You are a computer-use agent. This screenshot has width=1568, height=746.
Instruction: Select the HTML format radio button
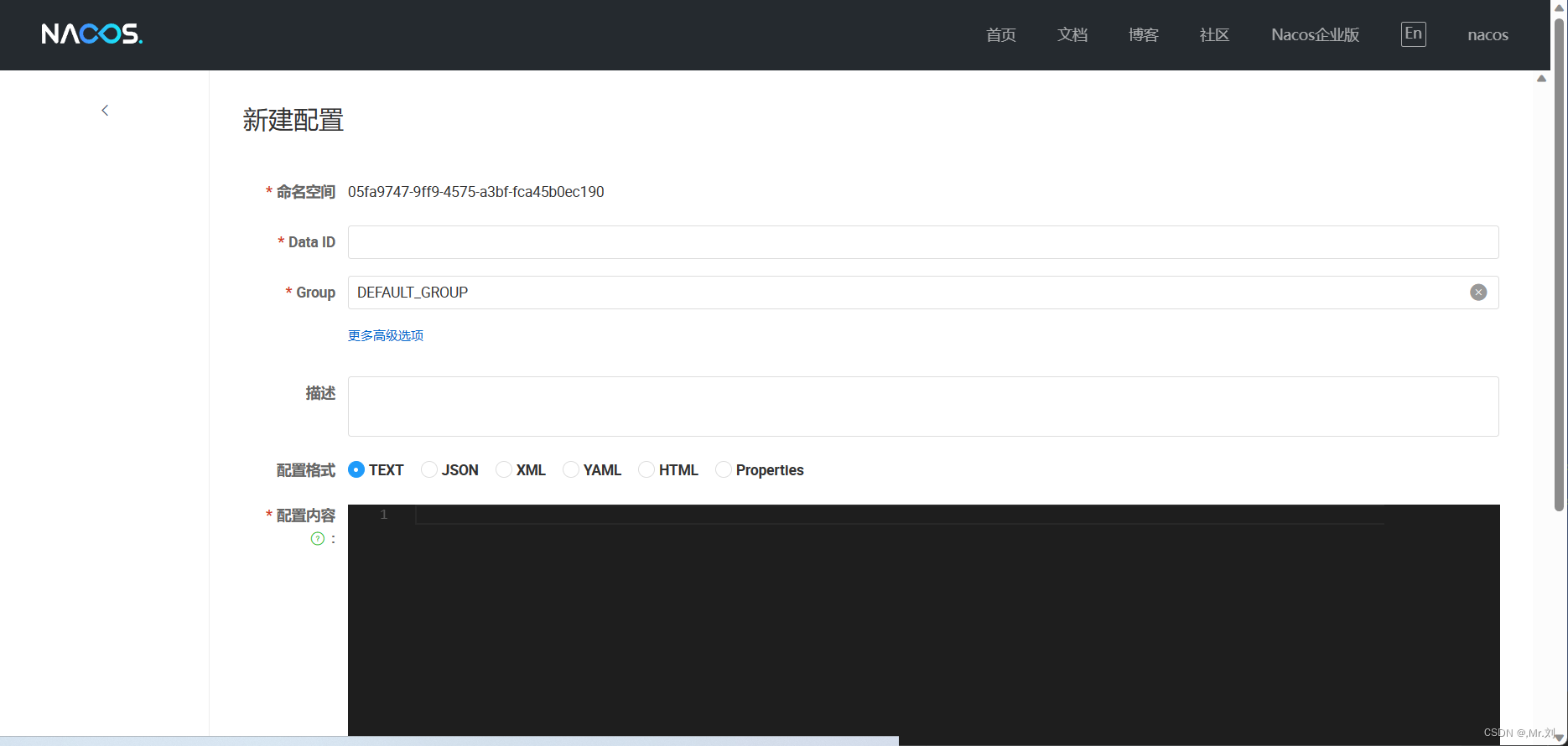click(646, 469)
